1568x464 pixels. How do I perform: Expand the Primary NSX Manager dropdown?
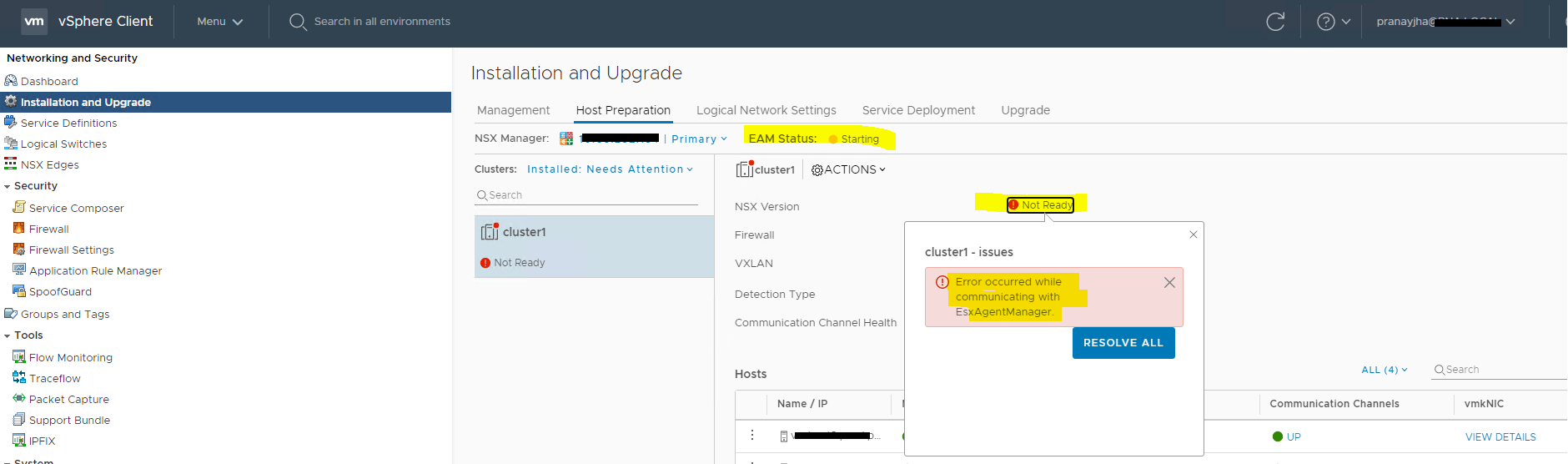tap(699, 139)
